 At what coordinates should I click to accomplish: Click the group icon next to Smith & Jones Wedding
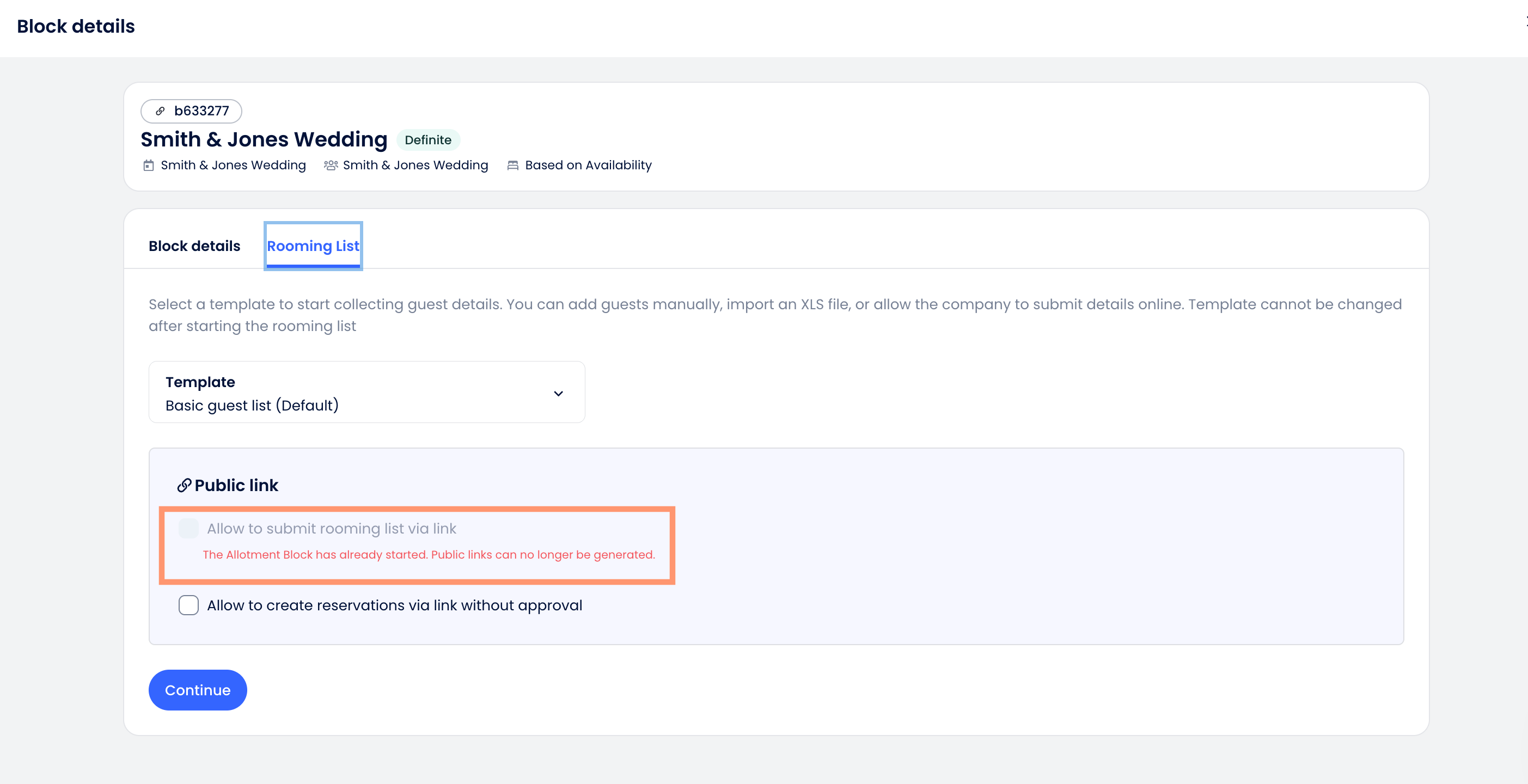(x=331, y=165)
